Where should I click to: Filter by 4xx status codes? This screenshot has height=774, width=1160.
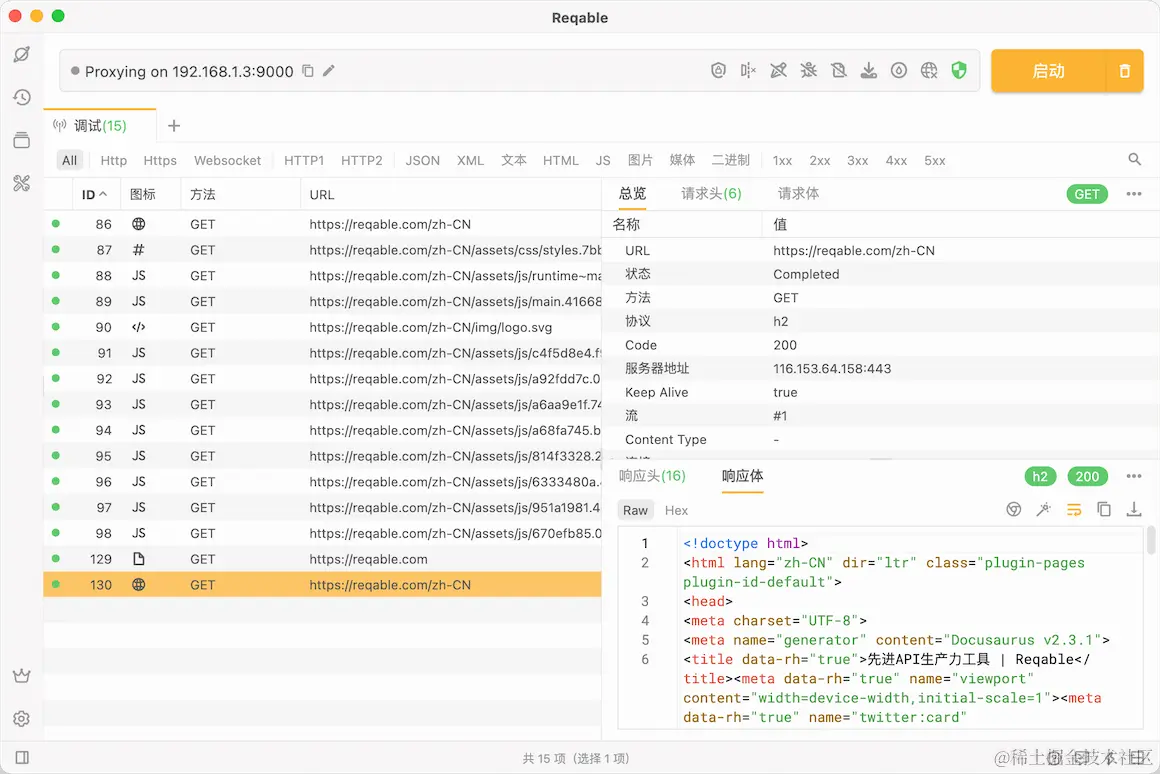tap(896, 161)
